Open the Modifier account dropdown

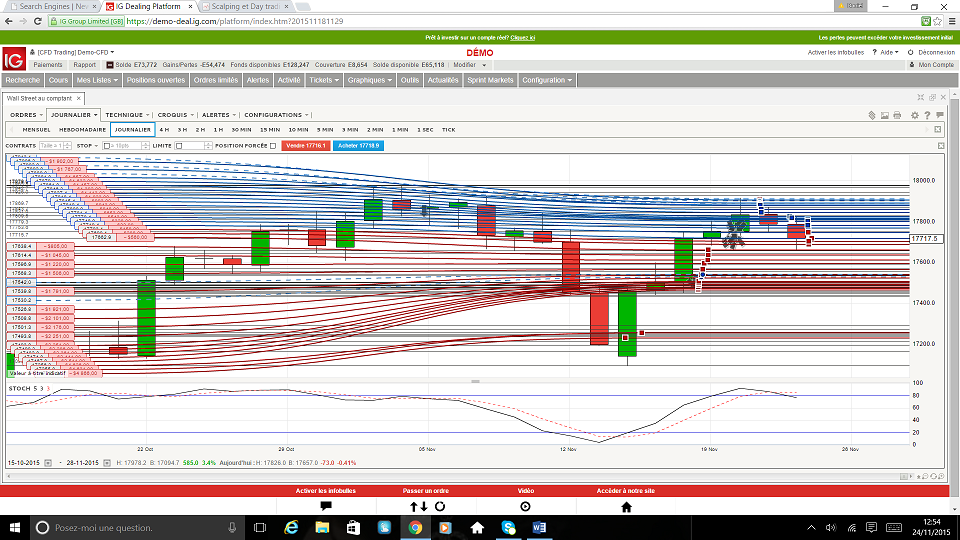tap(470, 65)
